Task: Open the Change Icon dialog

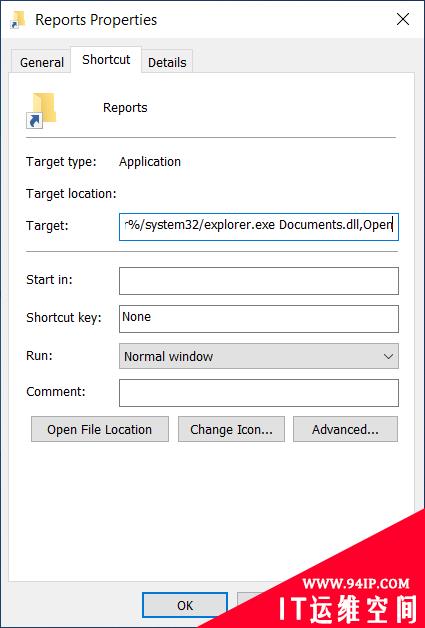Action: coord(231,429)
